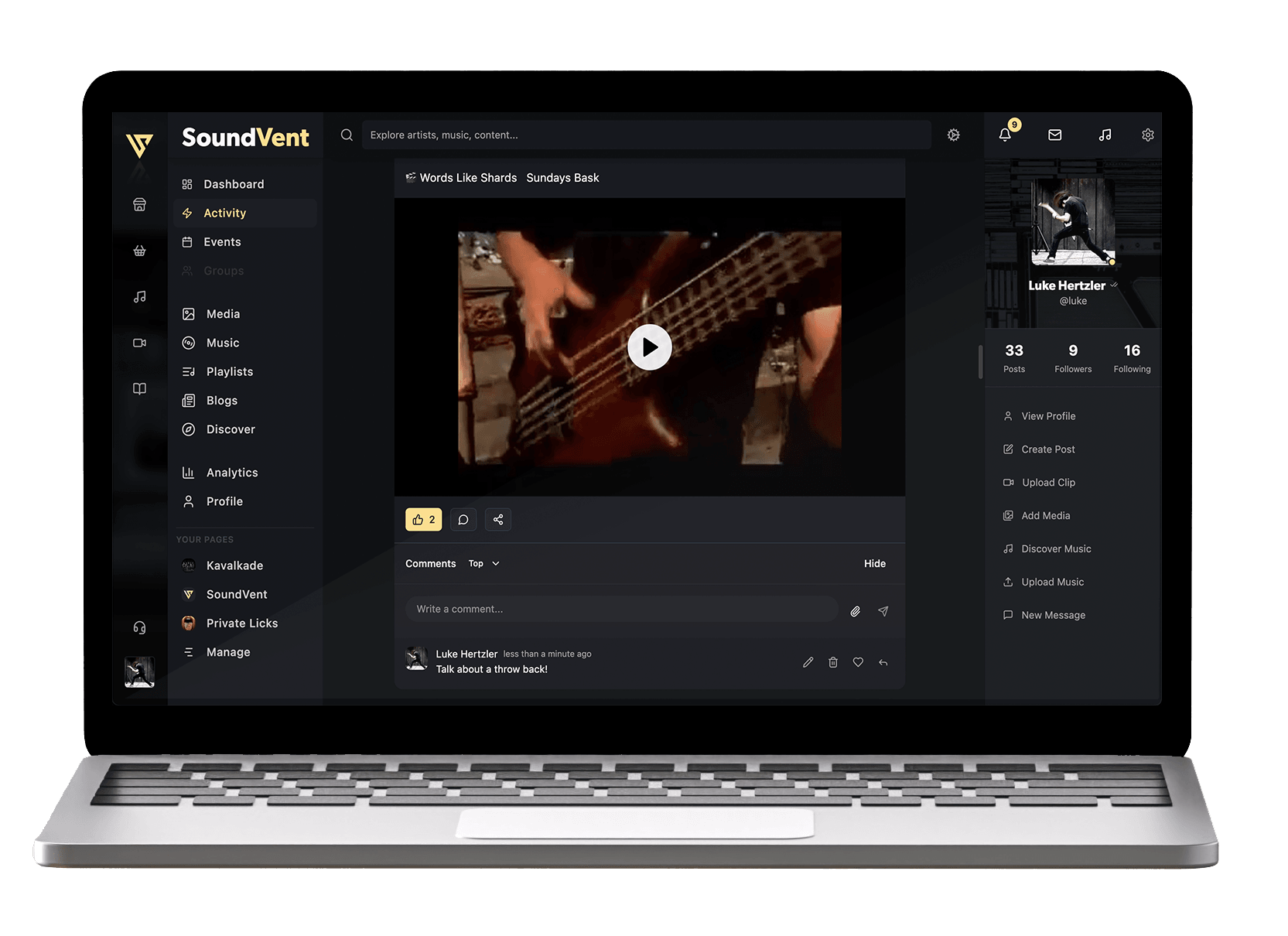This screenshot has width=1288, height=936.
Task: Click the View Profile link
Action: [x=1048, y=415]
